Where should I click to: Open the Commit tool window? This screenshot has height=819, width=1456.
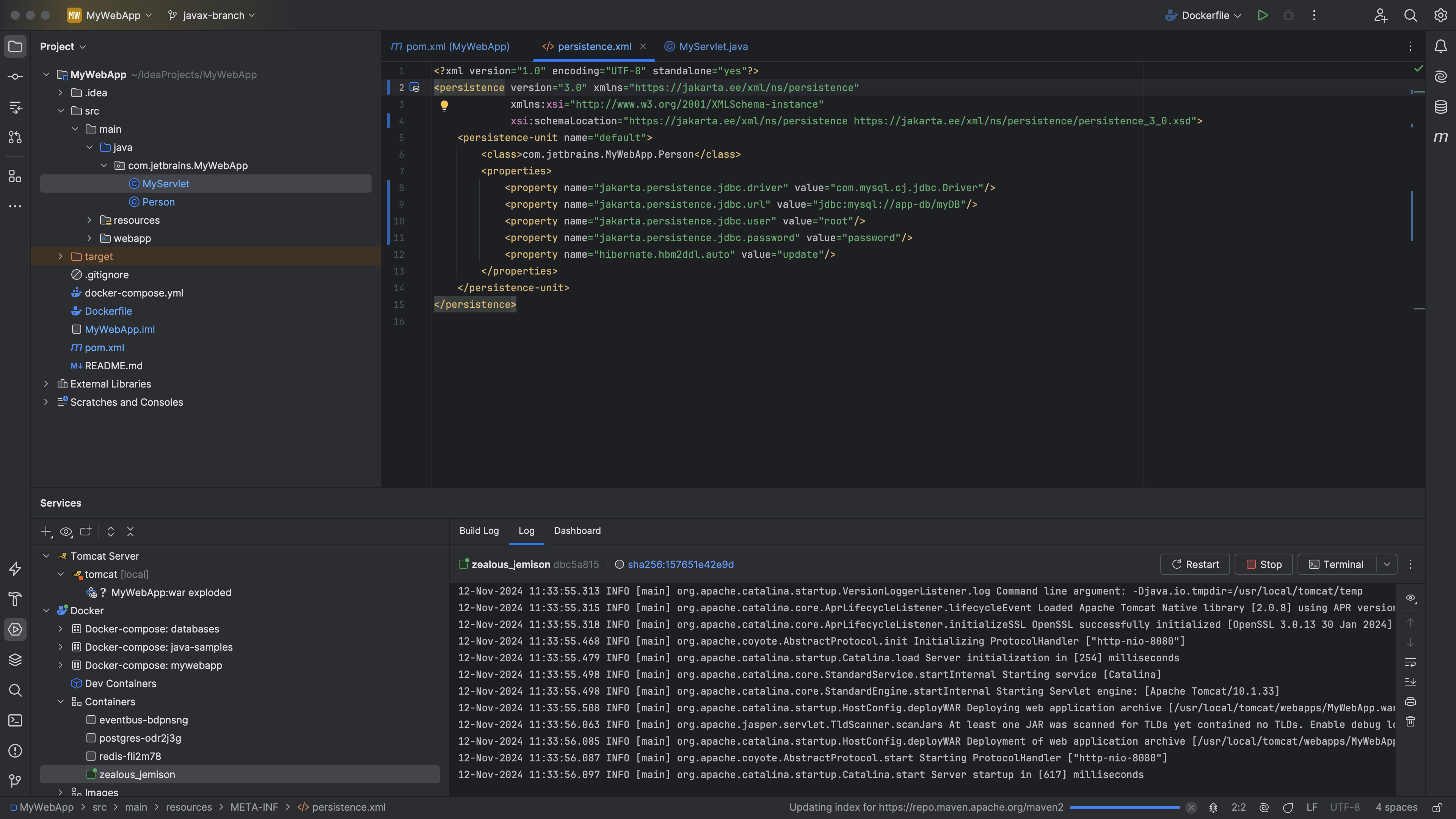pos(15,76)
